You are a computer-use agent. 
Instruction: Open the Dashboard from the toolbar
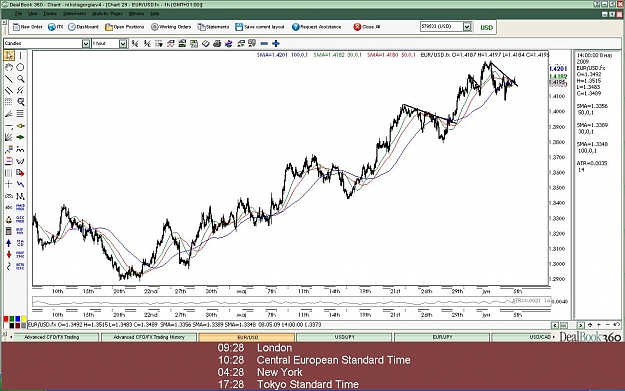tap(83, 27)
